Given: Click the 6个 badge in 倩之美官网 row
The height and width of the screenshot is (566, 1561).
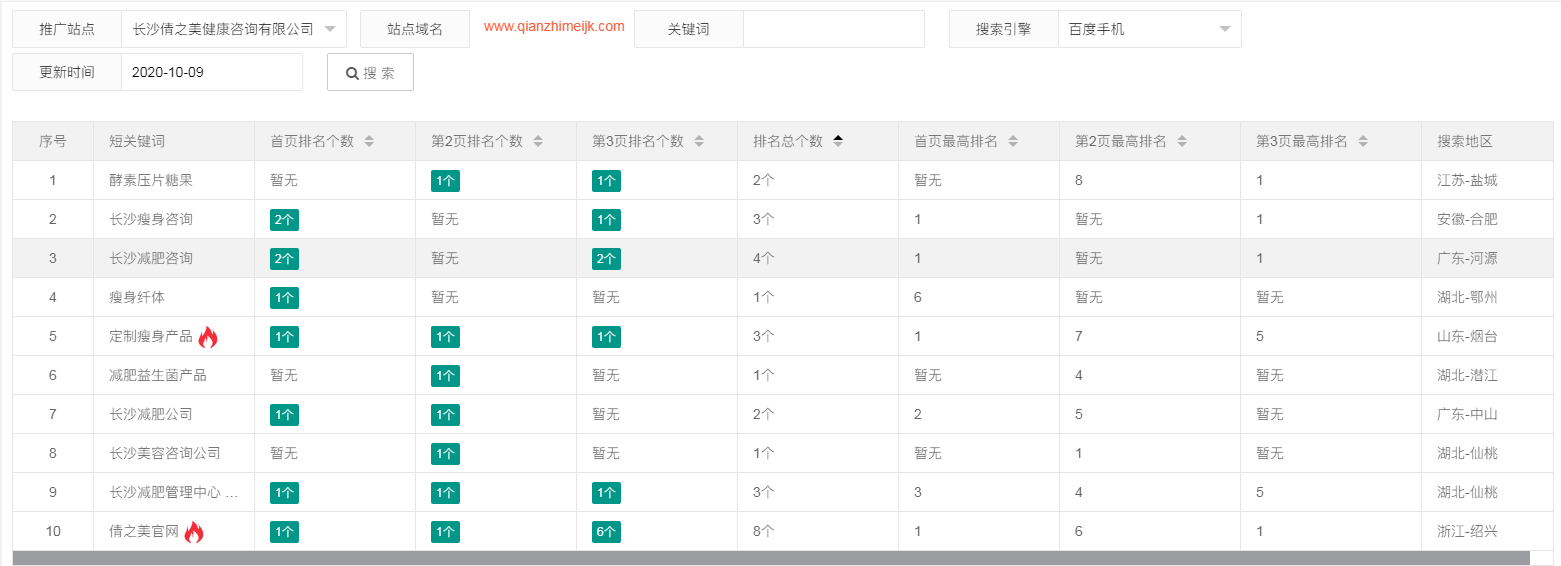Looking at the screenshot, I should [x=606, y=532].
